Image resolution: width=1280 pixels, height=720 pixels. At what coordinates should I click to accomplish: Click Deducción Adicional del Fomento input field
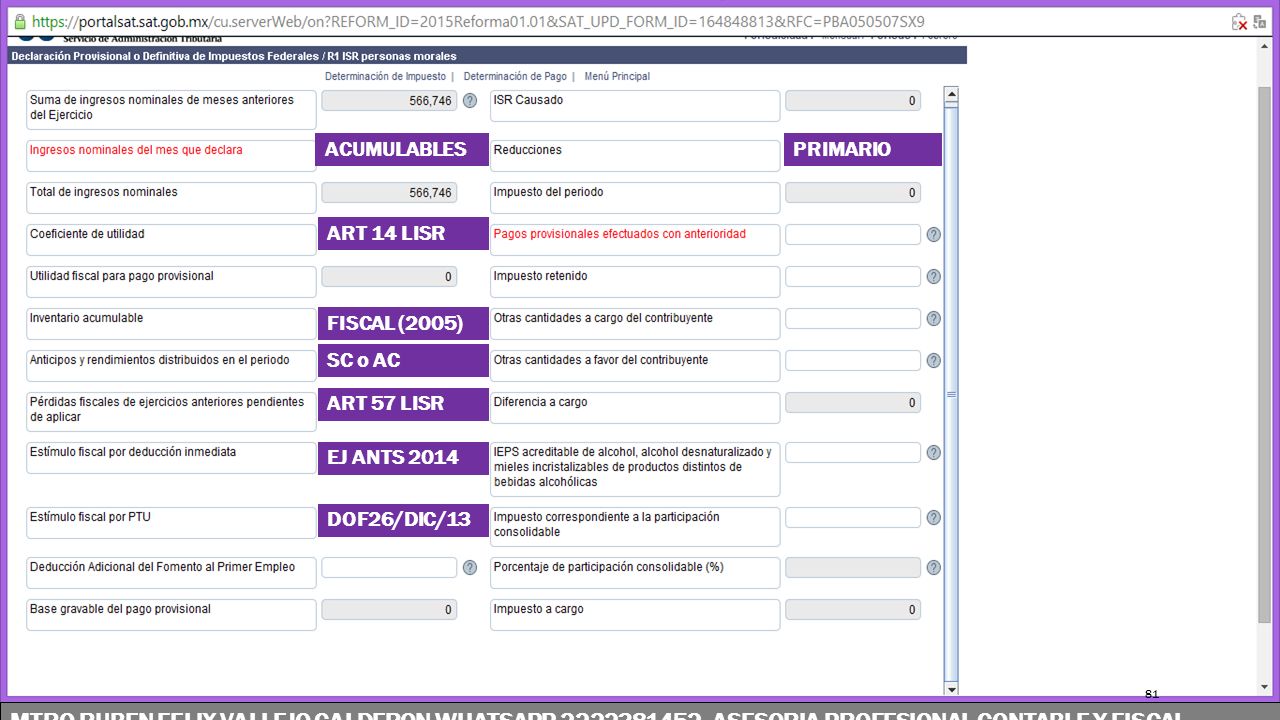point(389,568)
